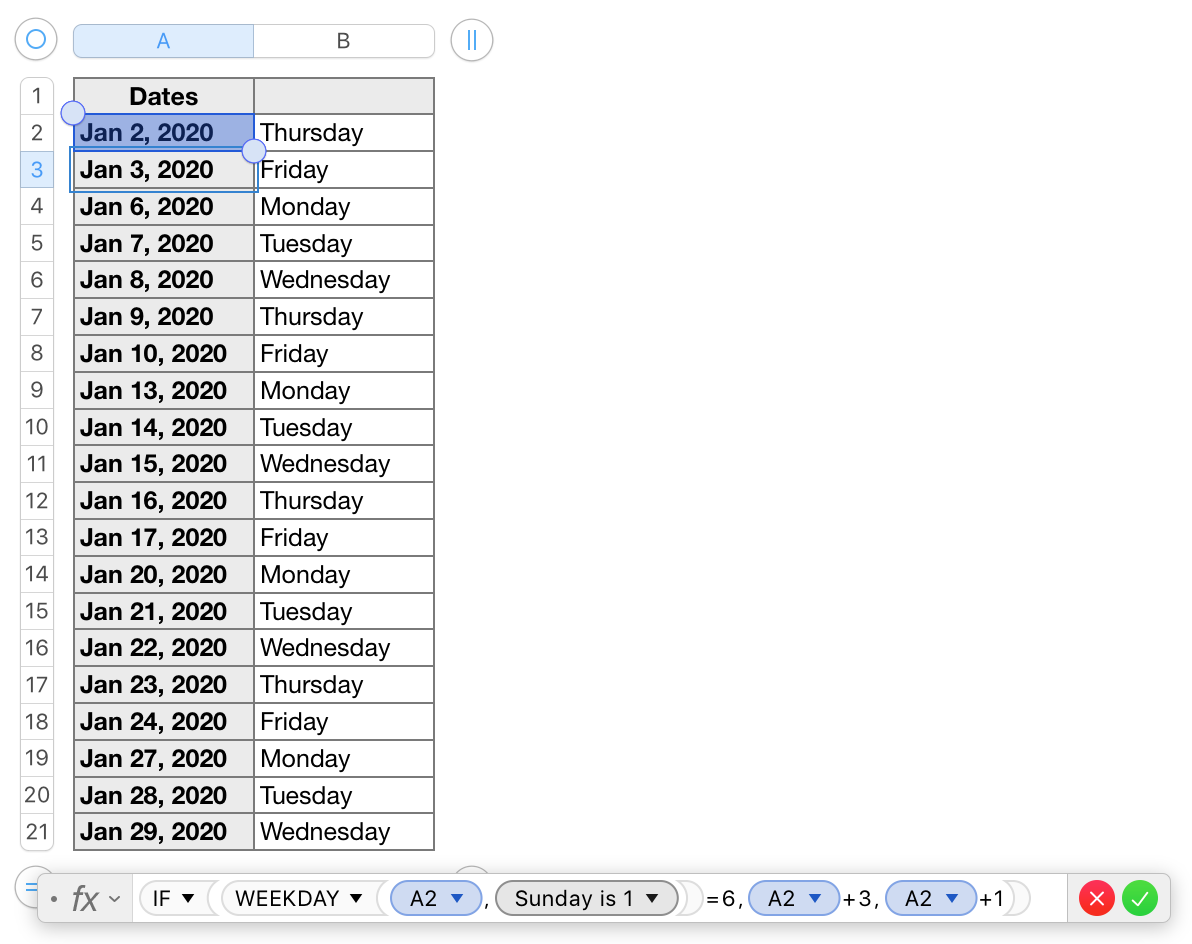Click the cell 'Jan 2, 2020'

point(163,132)
